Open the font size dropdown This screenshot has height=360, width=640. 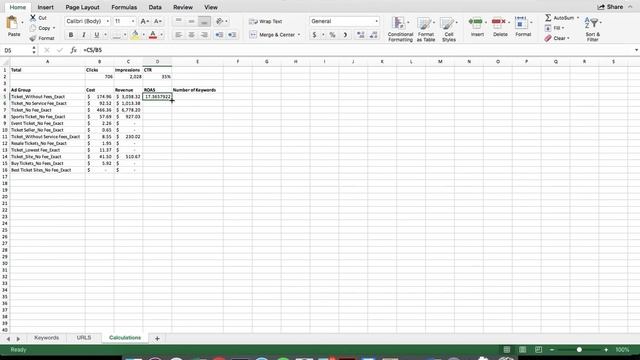coord(133,21)
